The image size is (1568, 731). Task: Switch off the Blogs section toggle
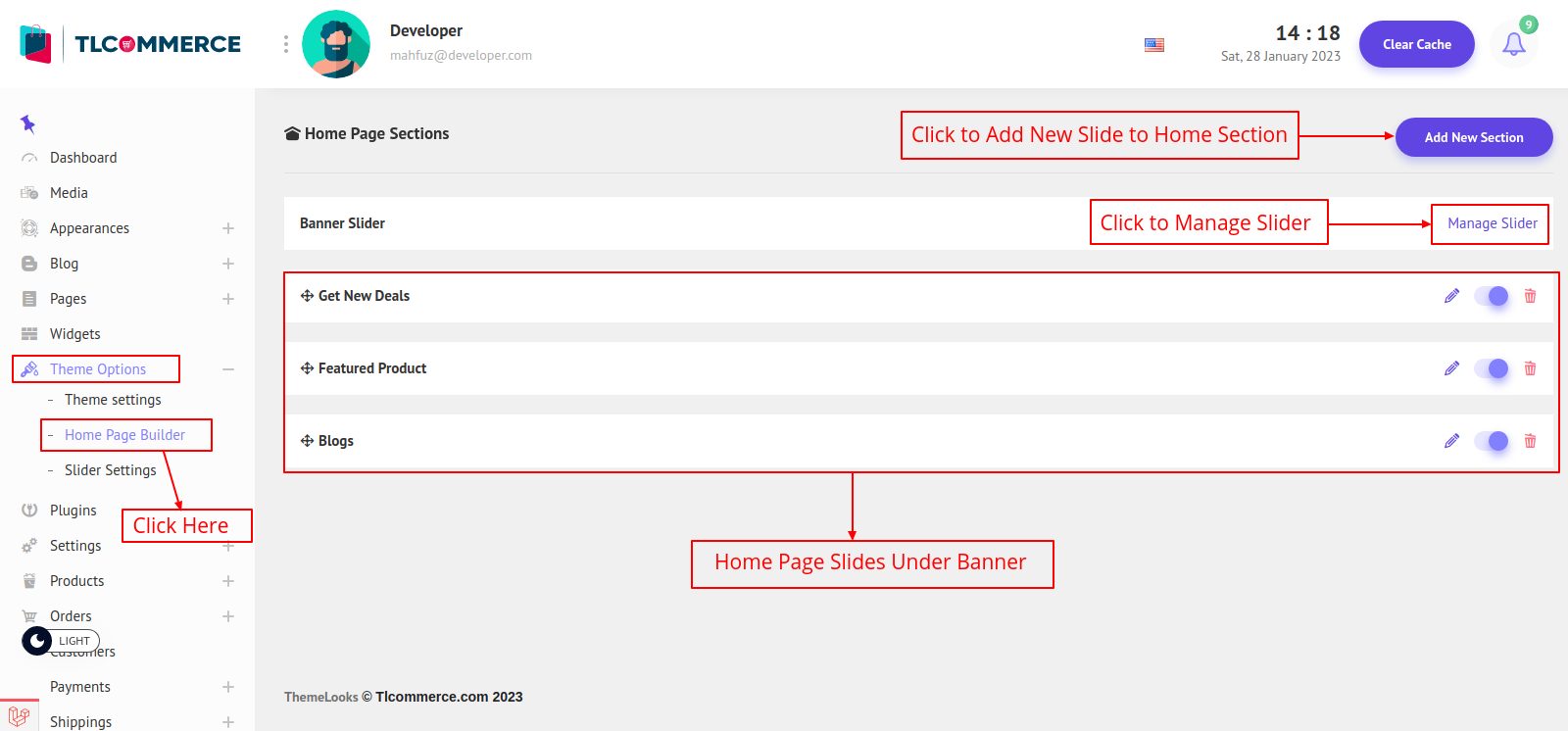tap(1492, 441)
